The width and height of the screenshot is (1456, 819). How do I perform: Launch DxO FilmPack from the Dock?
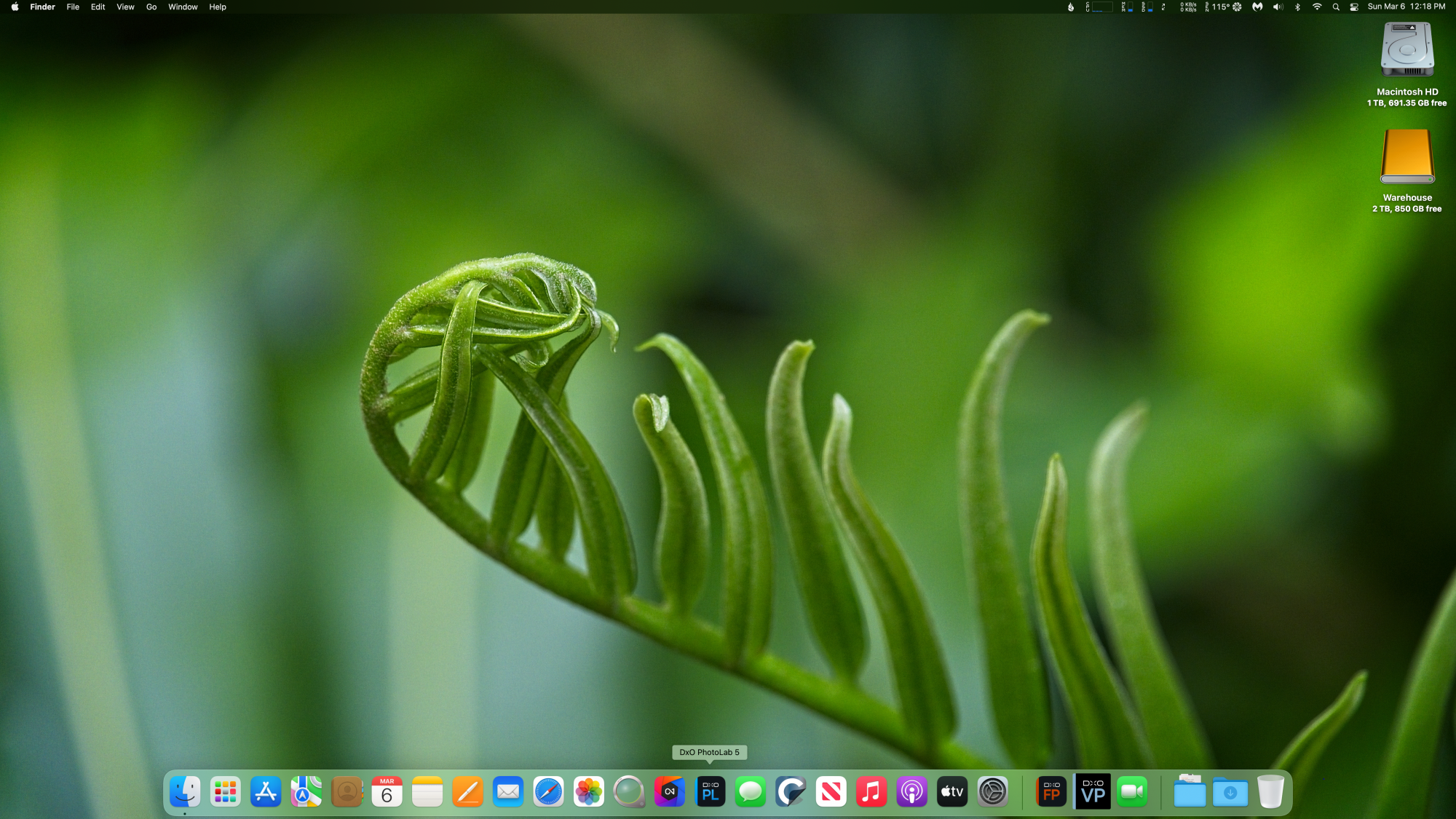pyautogui.click(x=1051, y=792)
